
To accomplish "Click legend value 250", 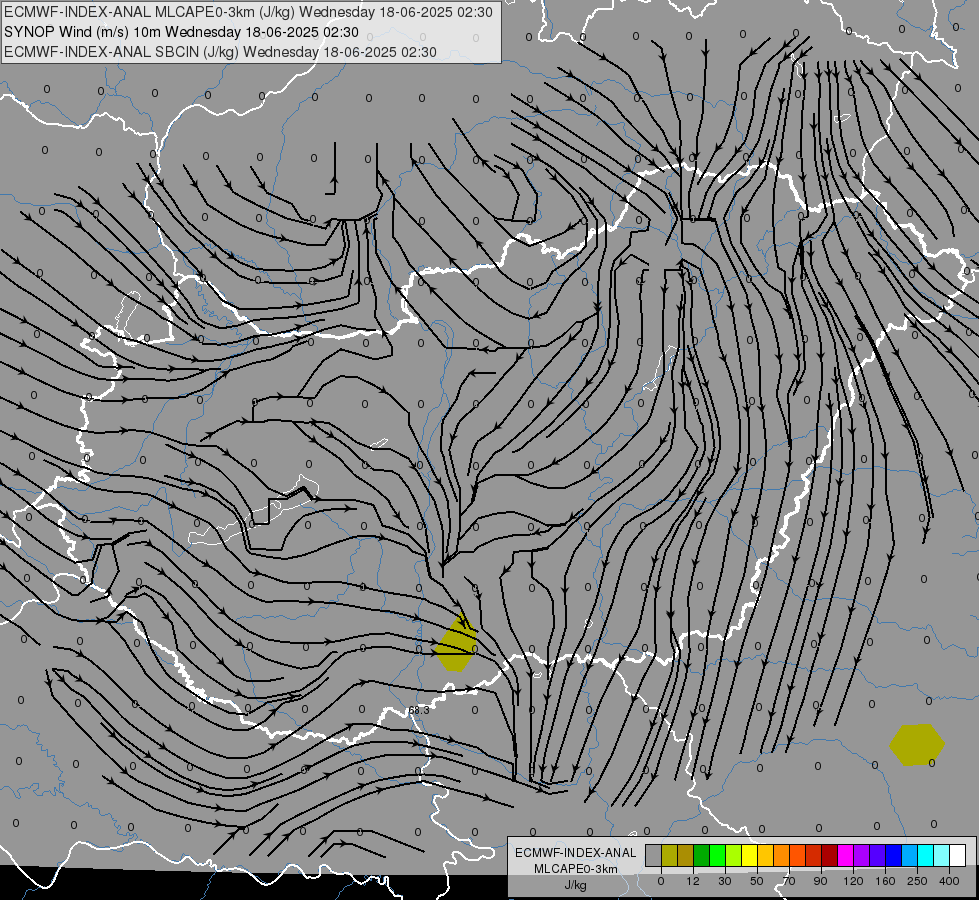I will (917, 881).
